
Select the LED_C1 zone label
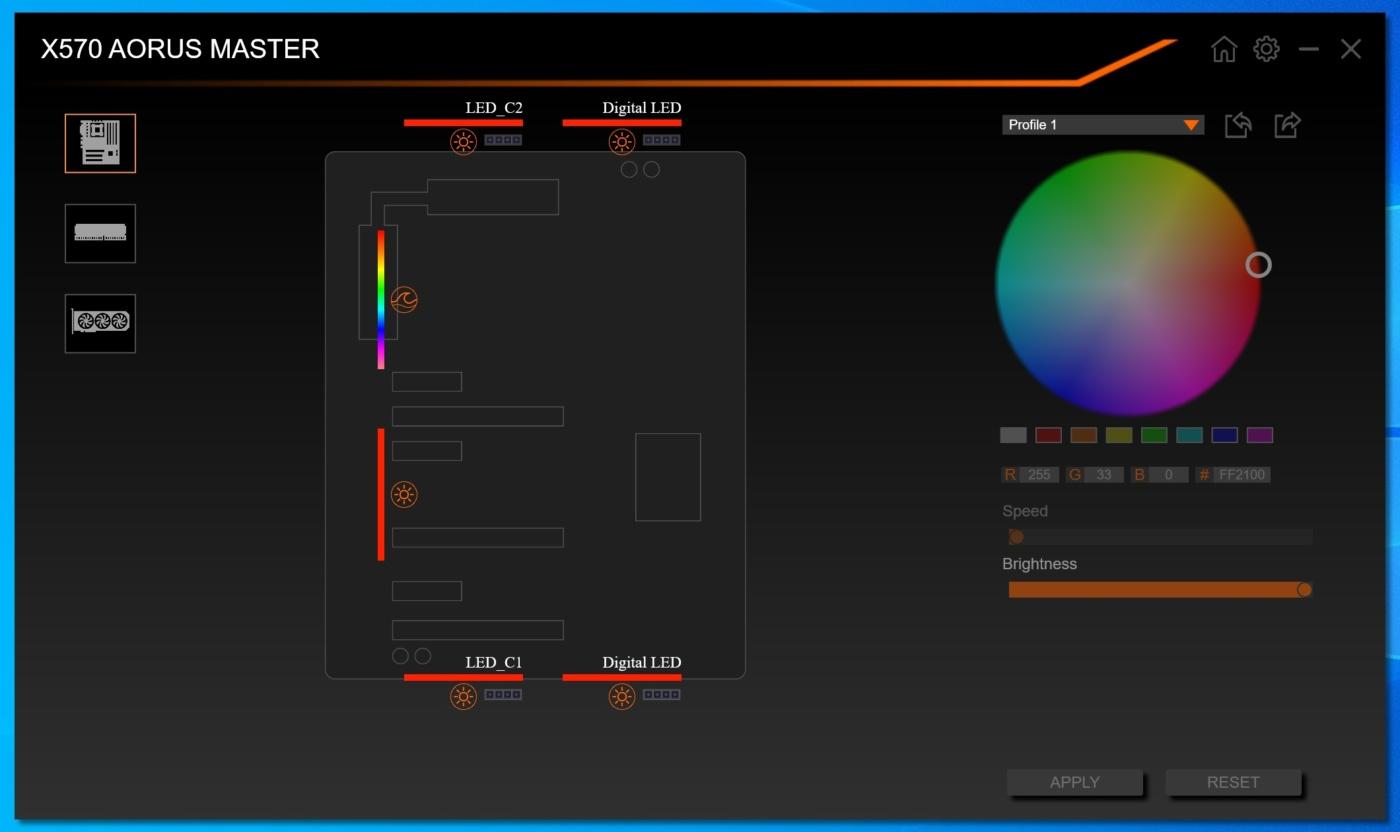(494, 662)
